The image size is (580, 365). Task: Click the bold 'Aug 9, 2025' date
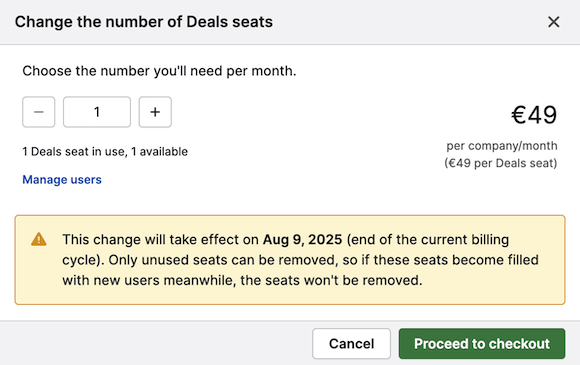tap(302, 240)
